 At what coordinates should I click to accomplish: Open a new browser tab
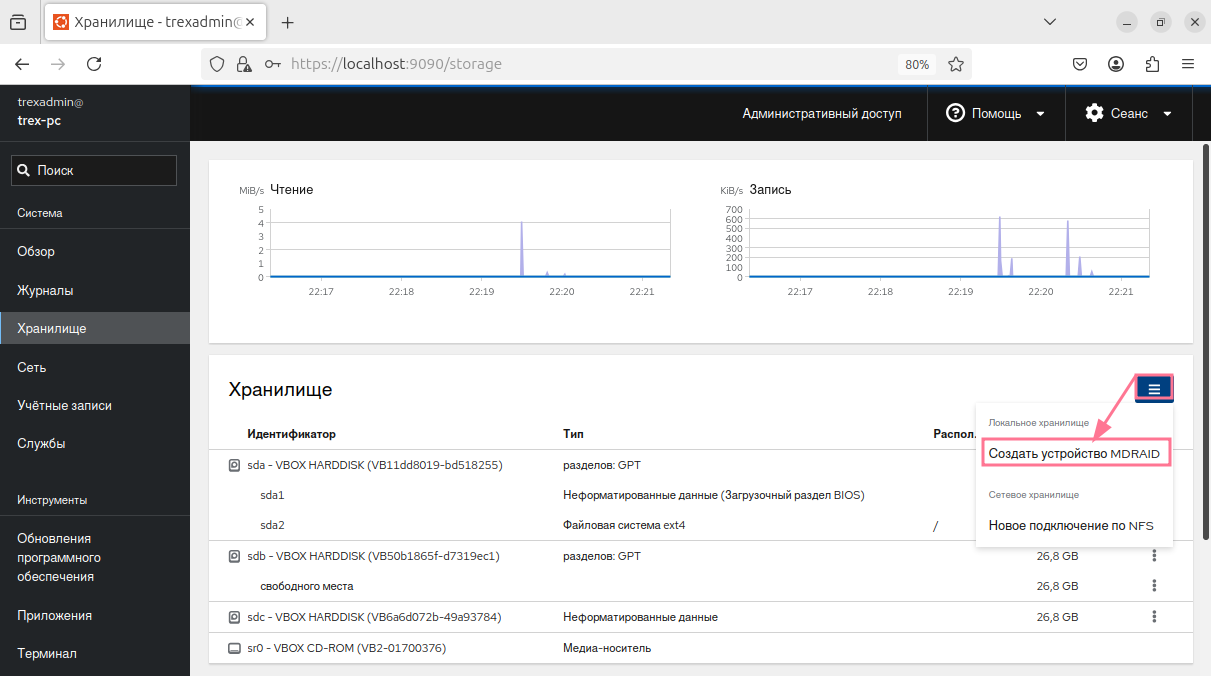click(x=288, y=22)
